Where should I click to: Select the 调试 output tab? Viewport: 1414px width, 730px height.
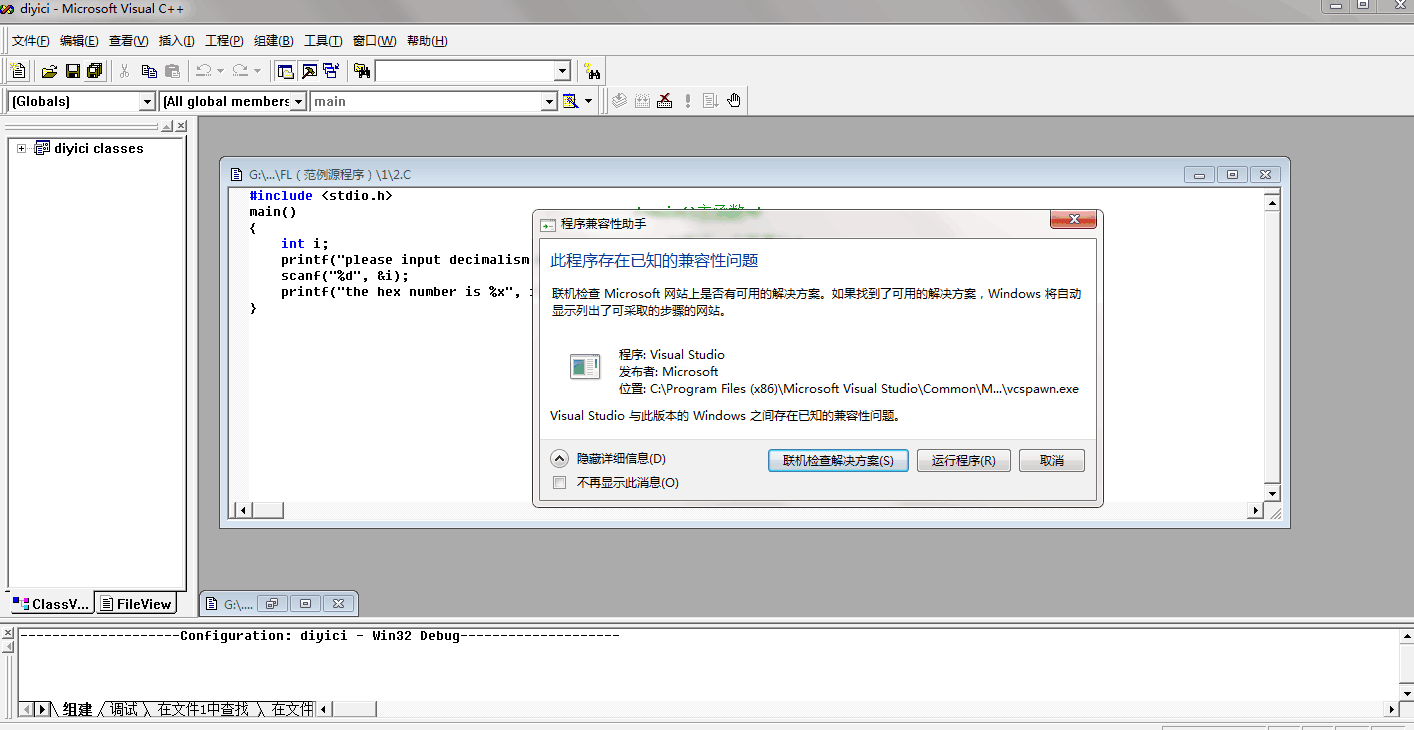[124, 709]
